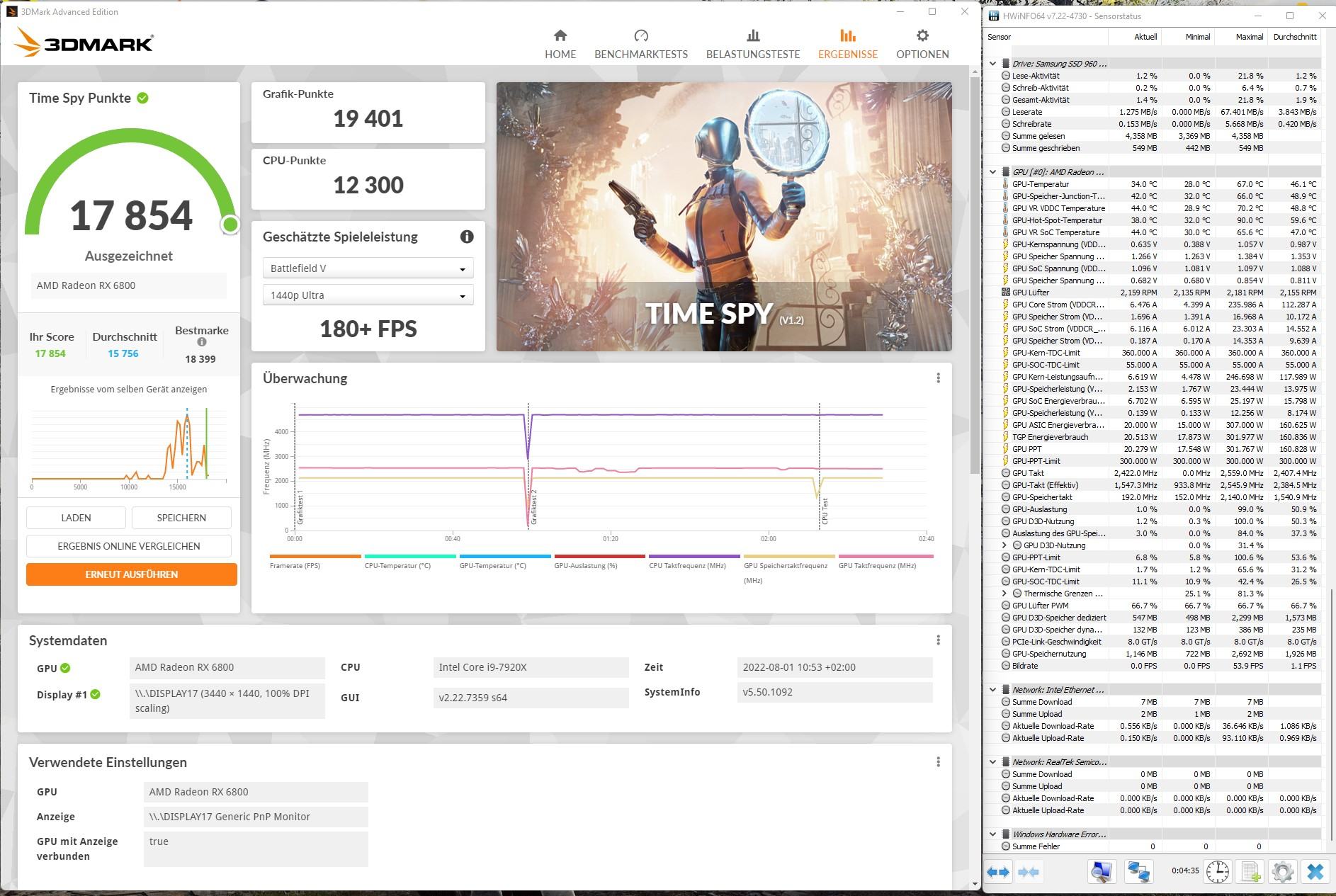Toggle the CPU-Temperatur legend swatch
The width and height of the screenshot is (1336, 896).
tap(410, 557)
